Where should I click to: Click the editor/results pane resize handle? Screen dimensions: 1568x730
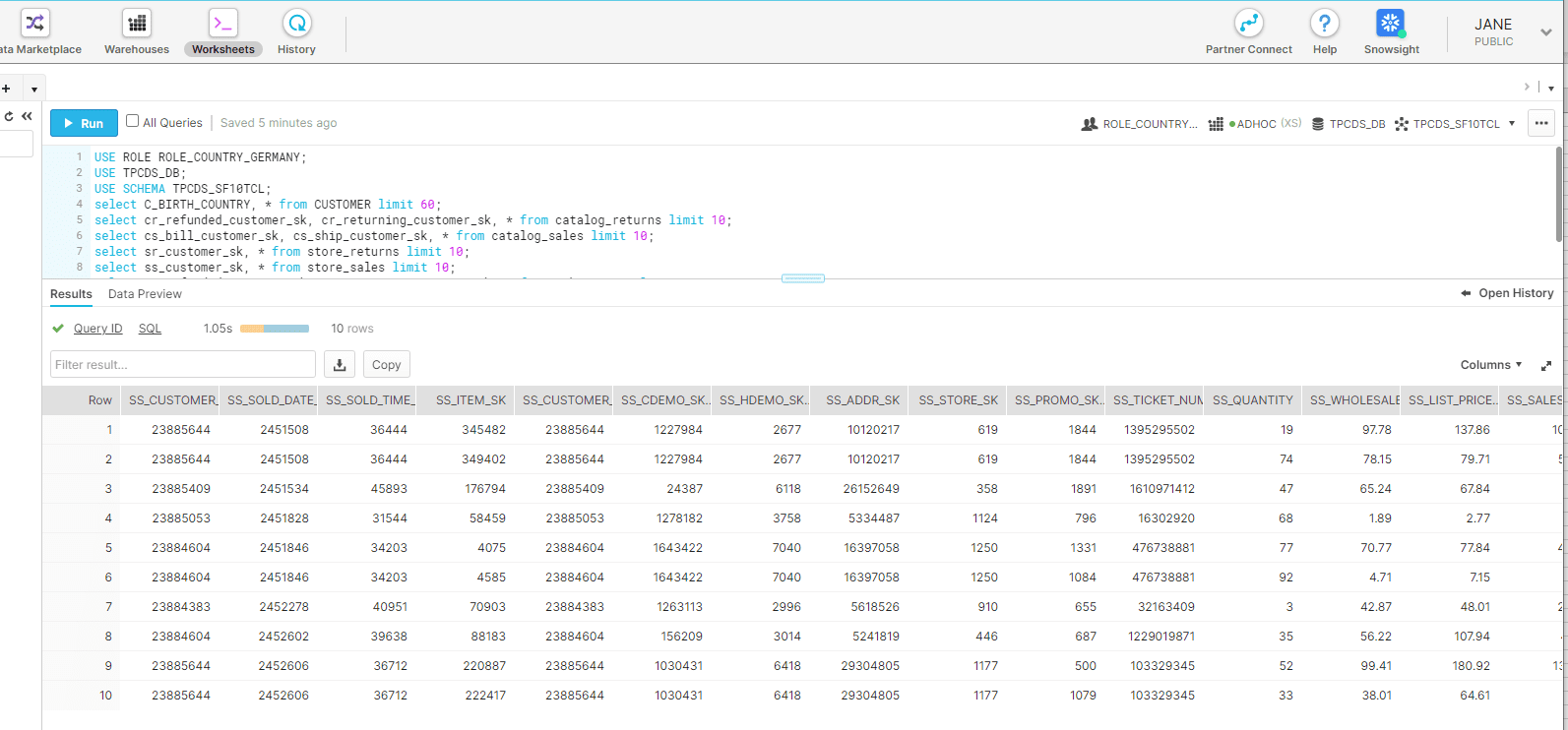[x=803, y=278]
